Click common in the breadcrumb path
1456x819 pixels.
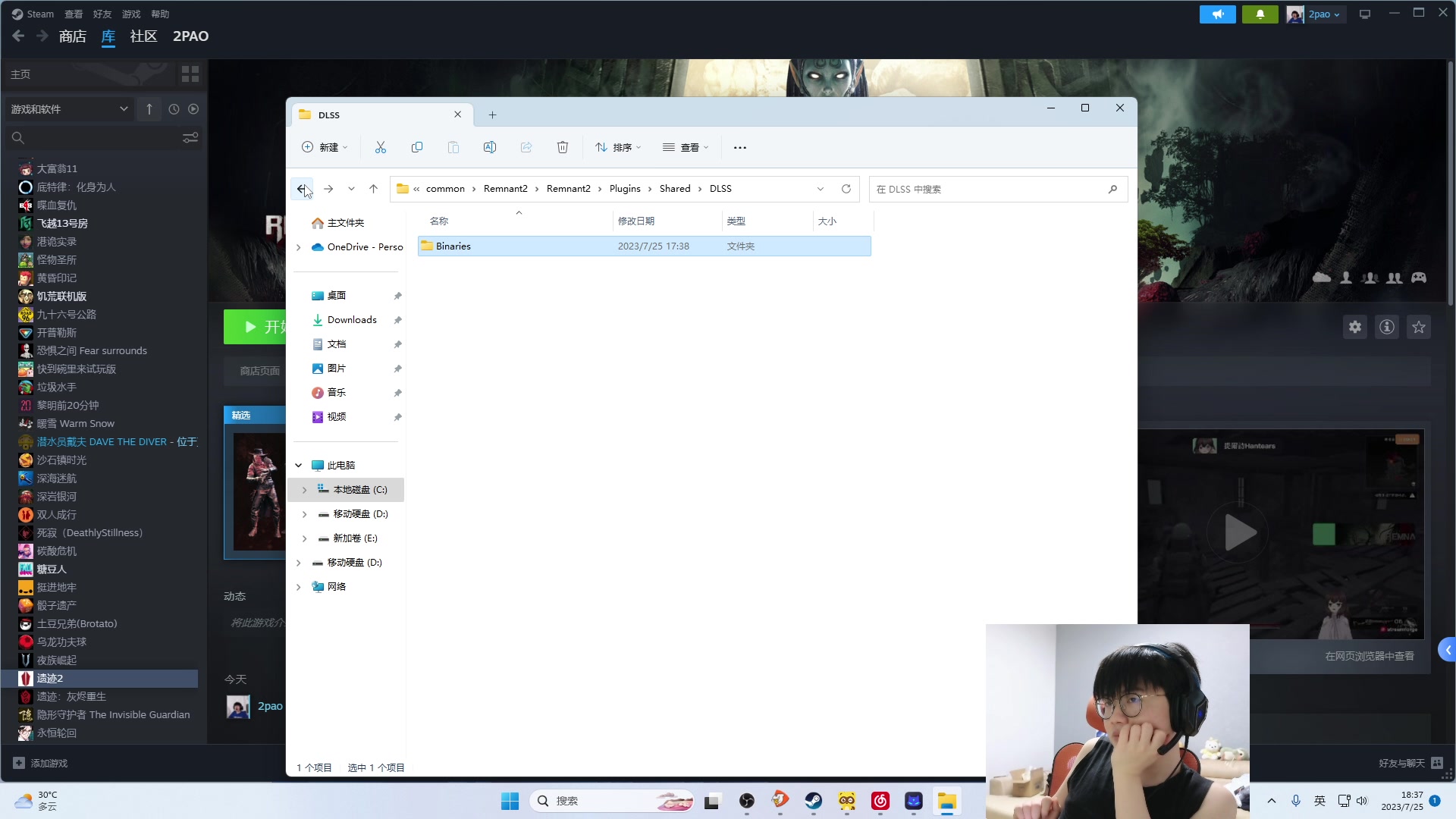point(445,189)
